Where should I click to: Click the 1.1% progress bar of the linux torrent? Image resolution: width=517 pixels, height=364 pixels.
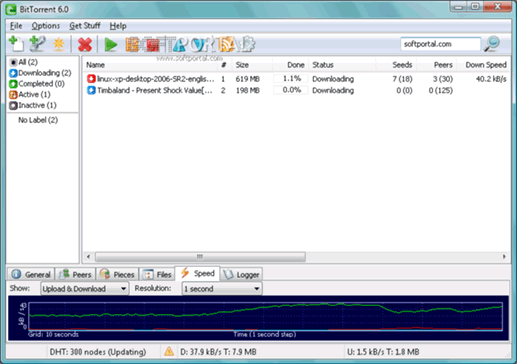[x=291, y=79]
